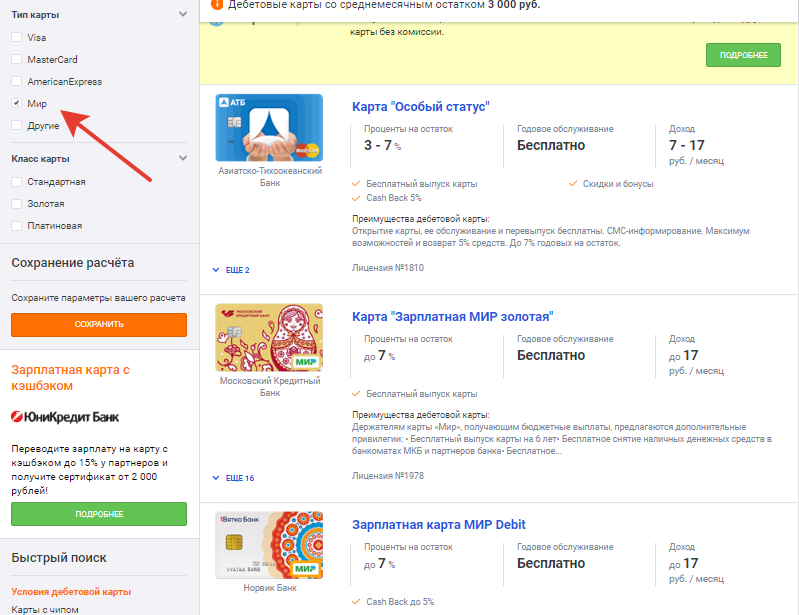This screenshot has height=615, width=799.
Task: Collapse the Тип карты filter section
Action: 183,14
